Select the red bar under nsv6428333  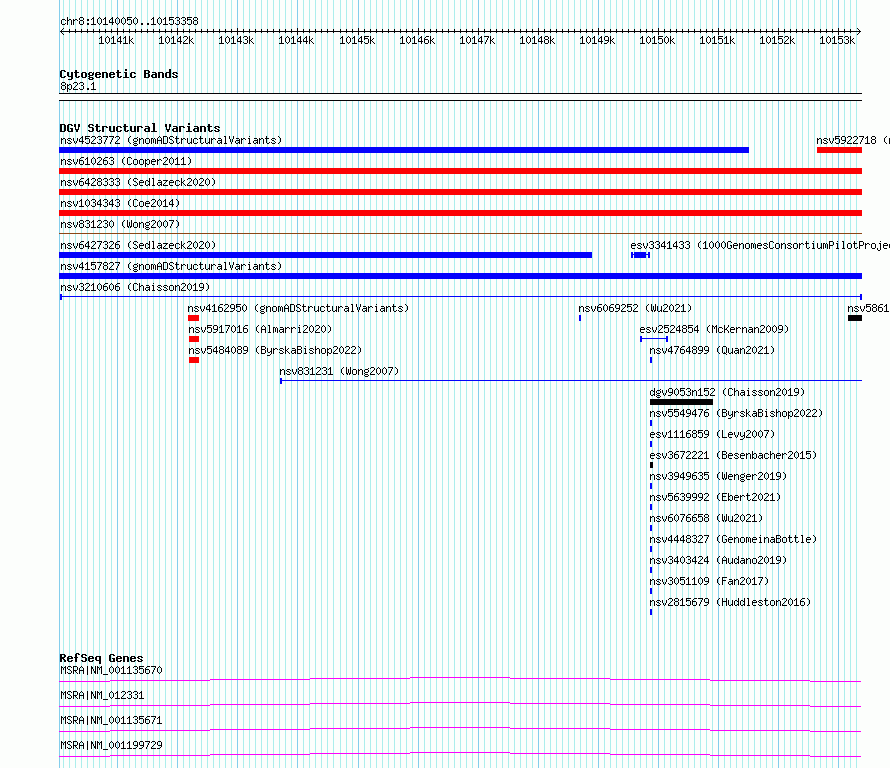460,192
